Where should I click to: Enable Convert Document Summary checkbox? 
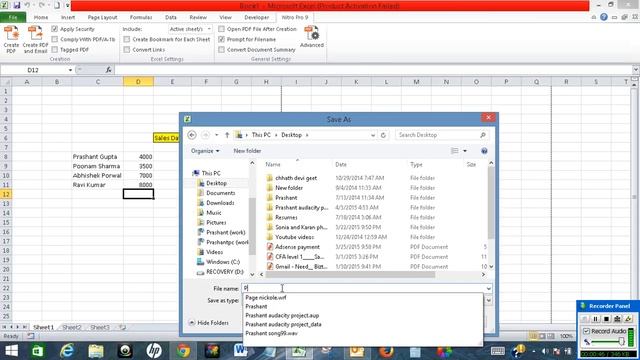tap(221, 49)
